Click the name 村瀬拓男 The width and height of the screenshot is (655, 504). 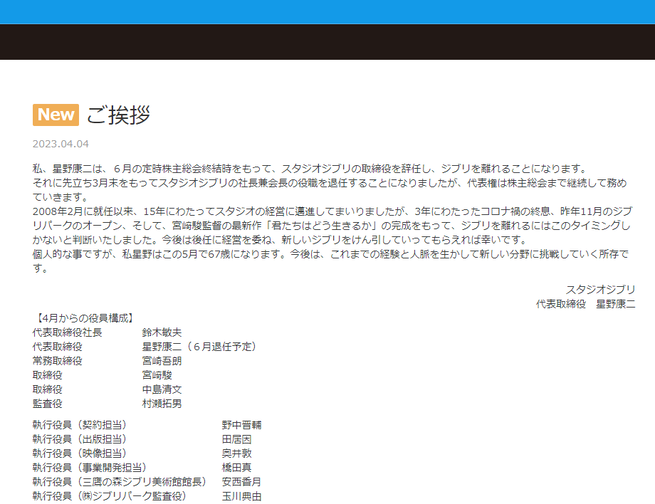click(162, 403)
